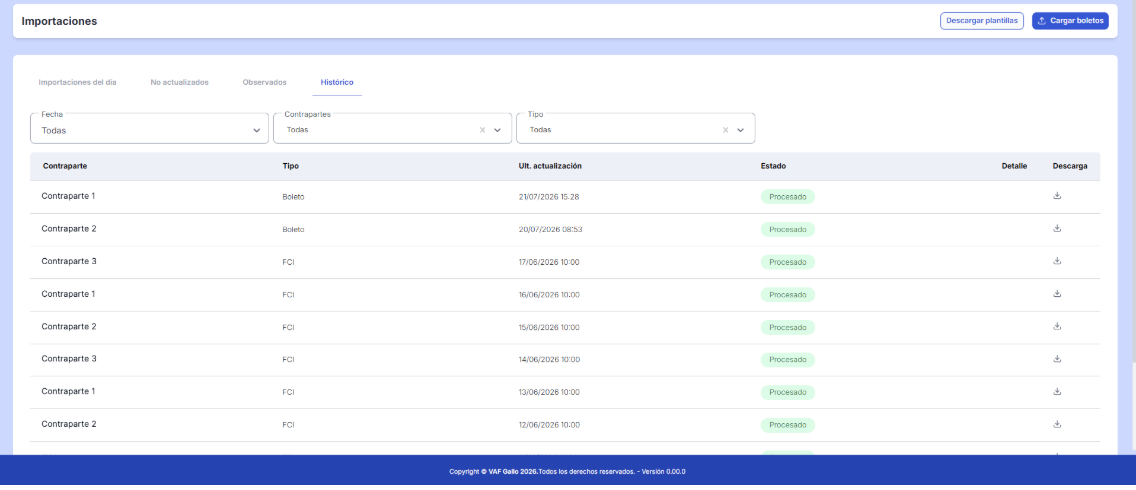Select Contraparte 3 in the 17/06/2026 row

point(69,261)
